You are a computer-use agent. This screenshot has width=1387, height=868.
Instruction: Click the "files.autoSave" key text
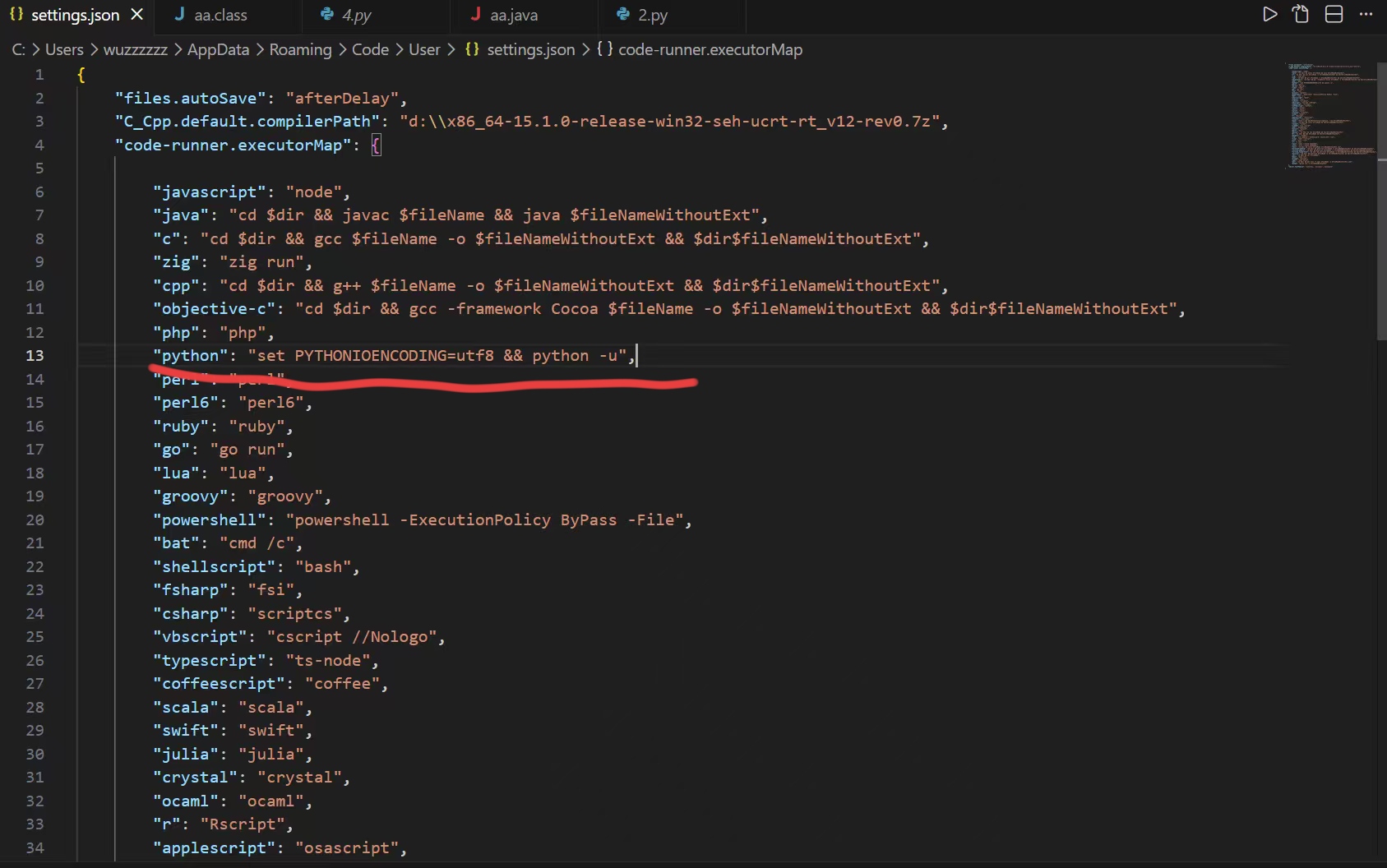[x=191, y=98]
